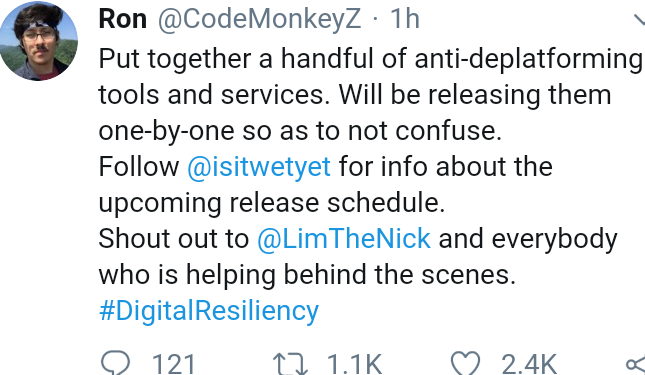Tap the share icon at bottom right

[x=636, y=364]
